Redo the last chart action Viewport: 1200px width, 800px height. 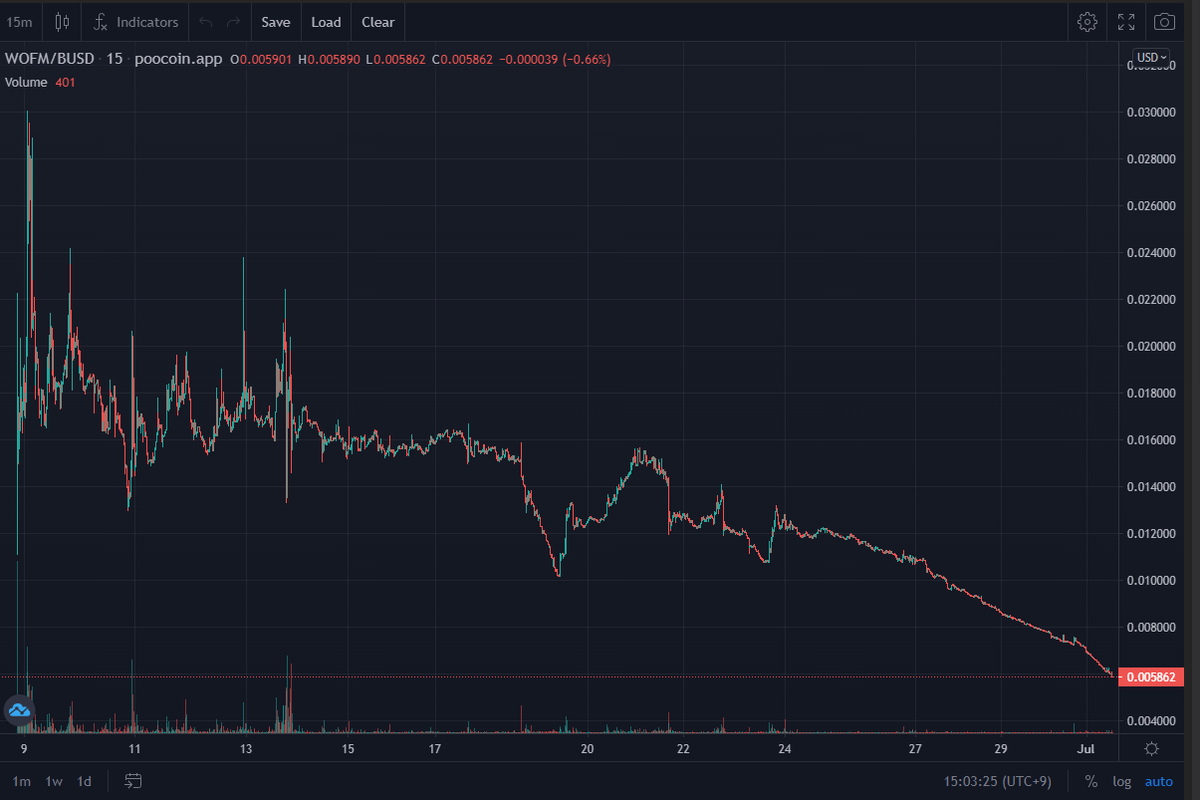point(233,21)
